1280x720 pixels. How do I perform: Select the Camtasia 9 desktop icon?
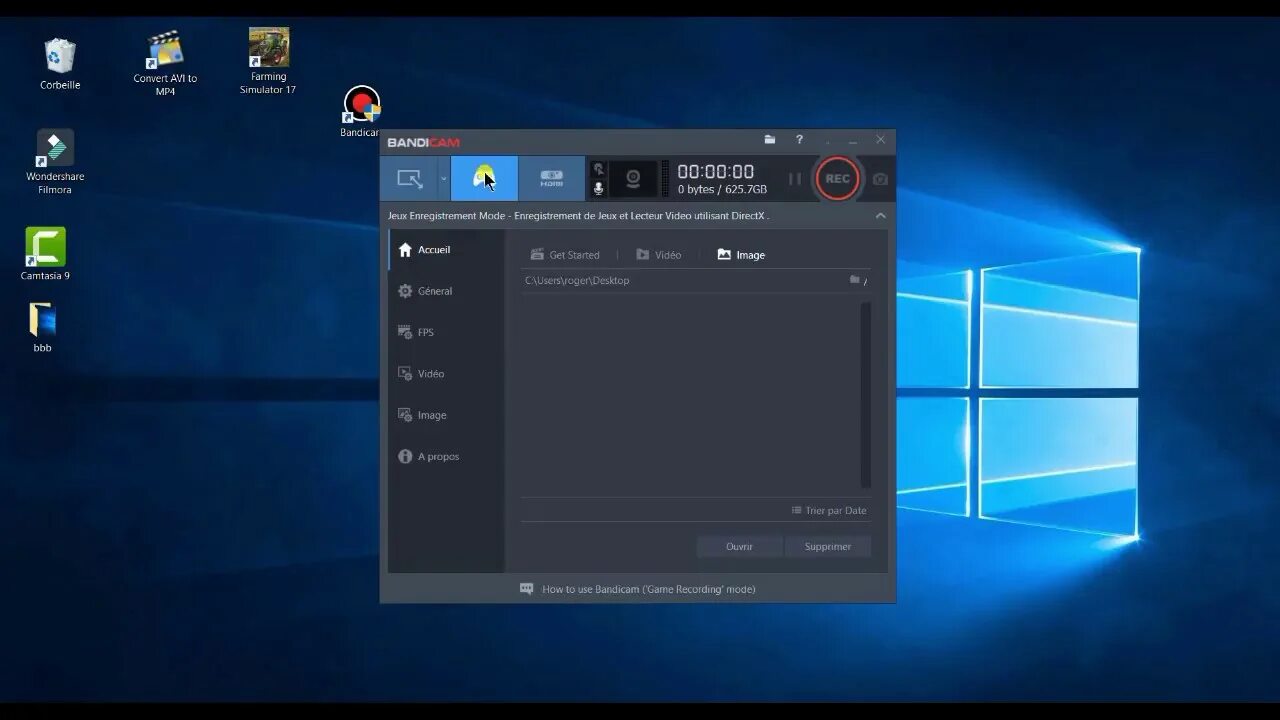coord(45,254)
